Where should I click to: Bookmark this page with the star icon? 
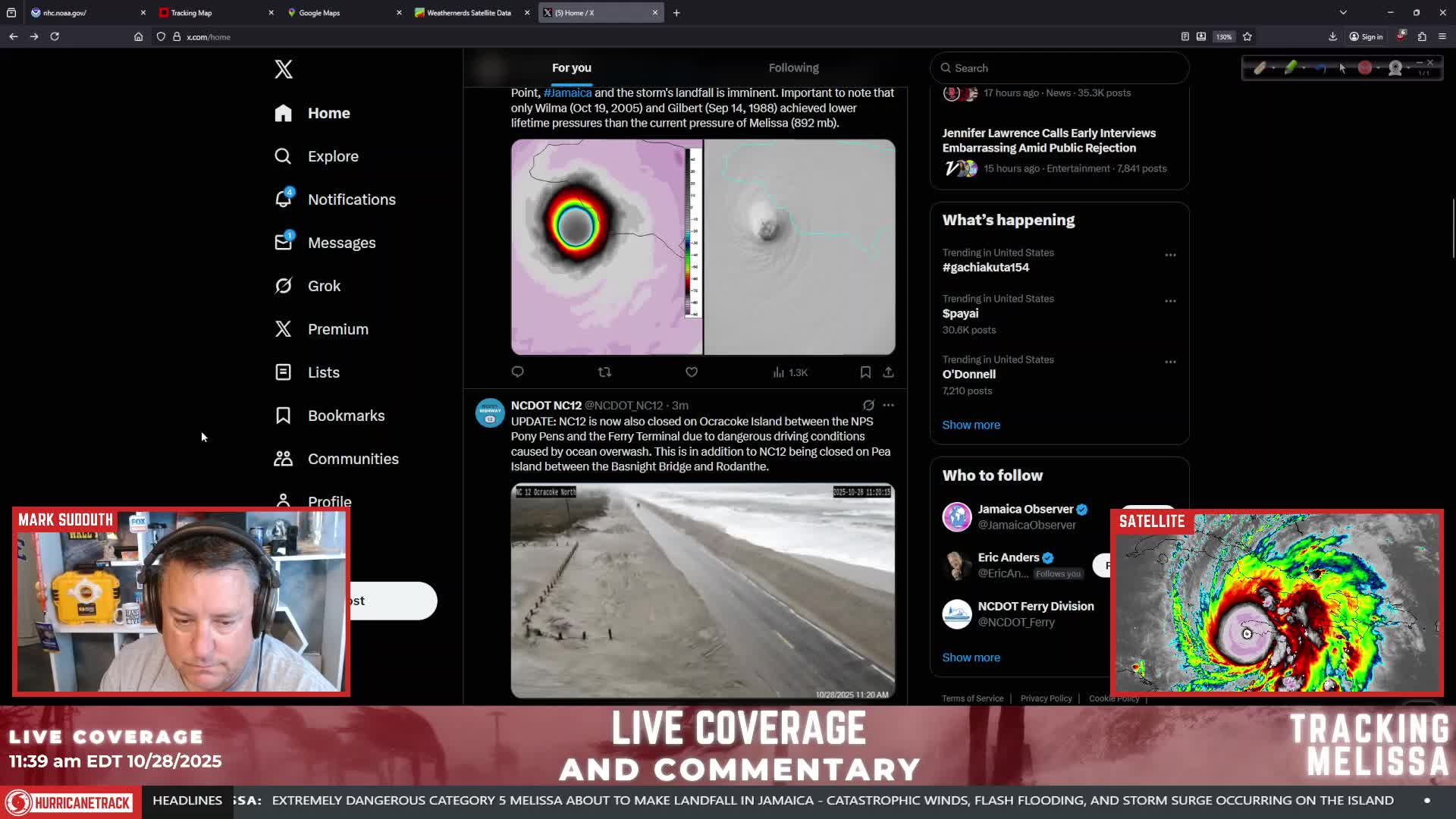(x=1247, y=36)
